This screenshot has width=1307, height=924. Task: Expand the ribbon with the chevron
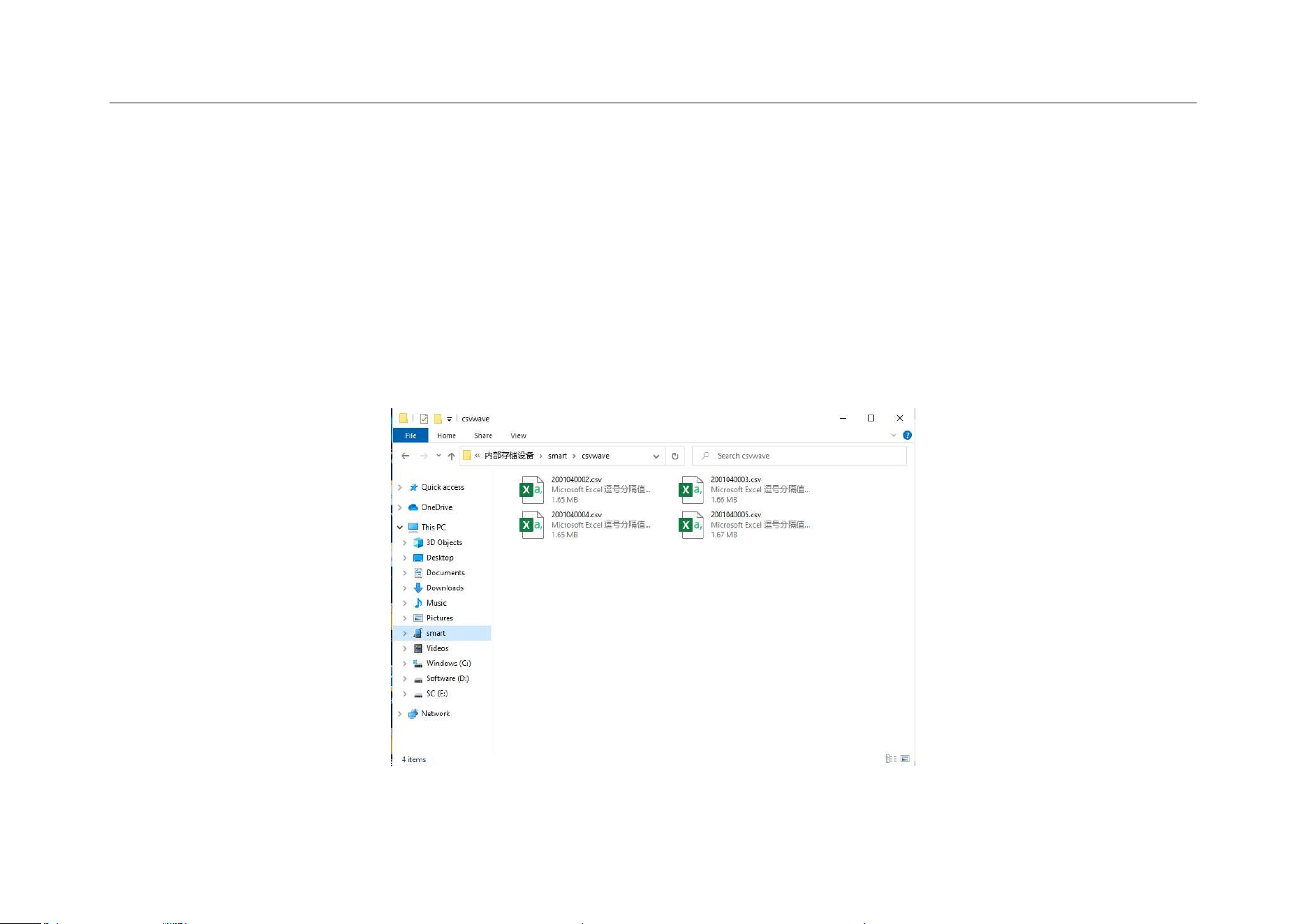(x=894, y=435)
